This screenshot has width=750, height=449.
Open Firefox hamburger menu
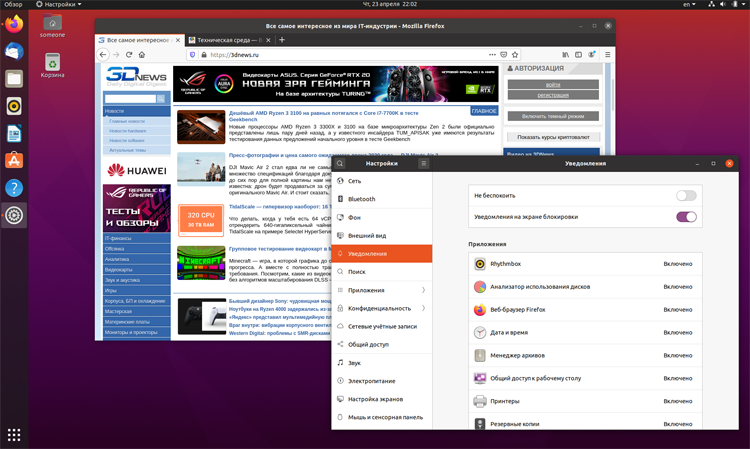tap(607, 55)
